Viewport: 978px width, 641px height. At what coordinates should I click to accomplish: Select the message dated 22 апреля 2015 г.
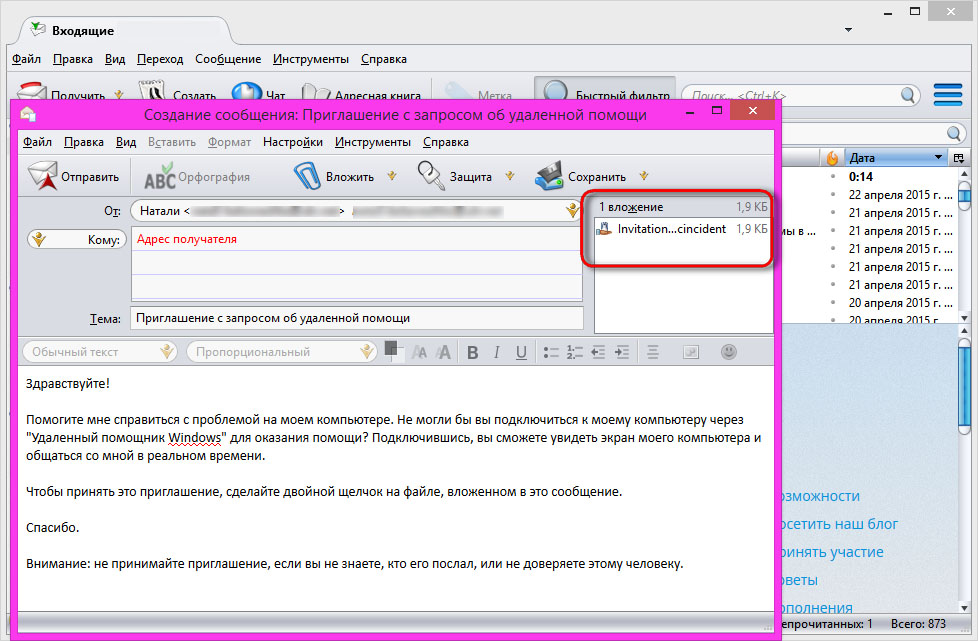900,195
